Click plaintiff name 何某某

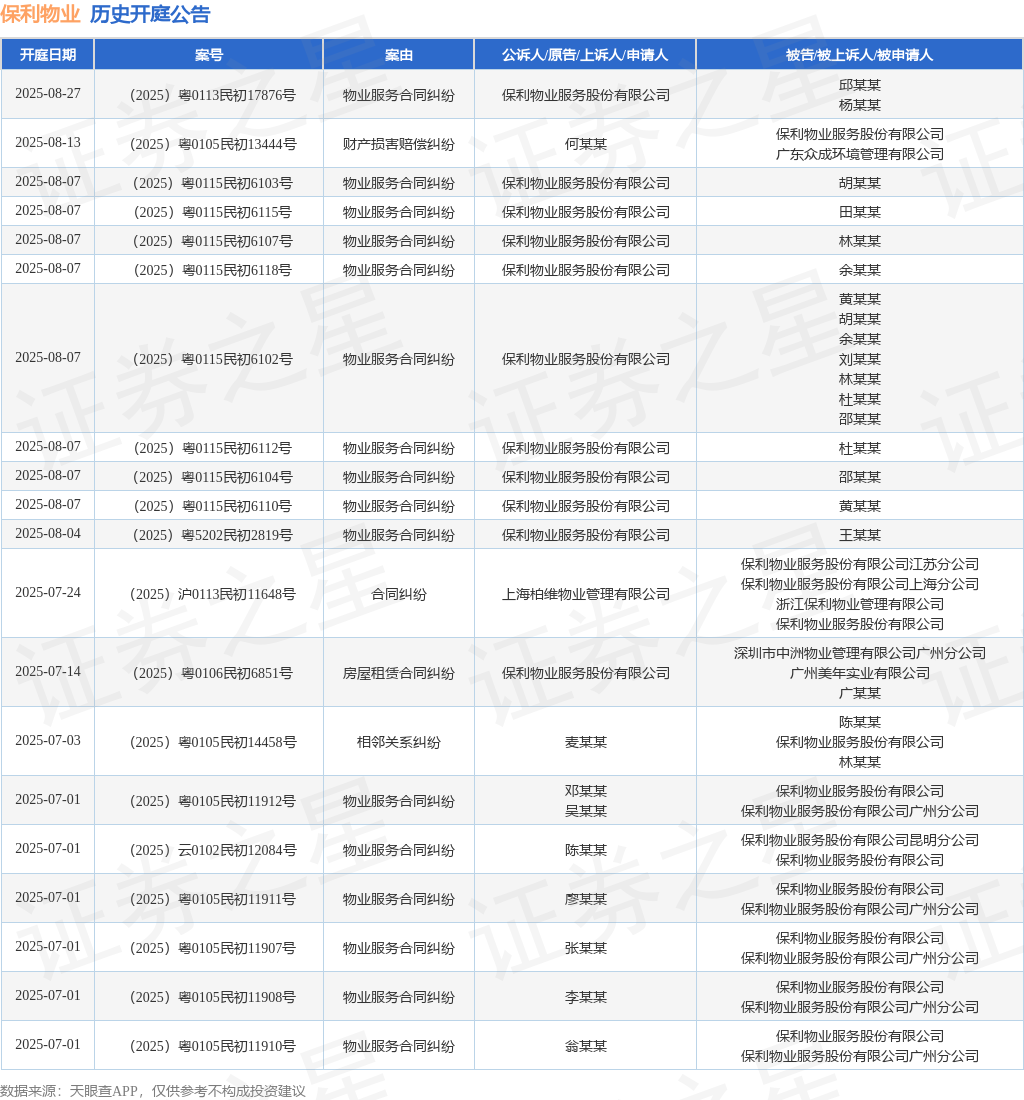(586, 145)
